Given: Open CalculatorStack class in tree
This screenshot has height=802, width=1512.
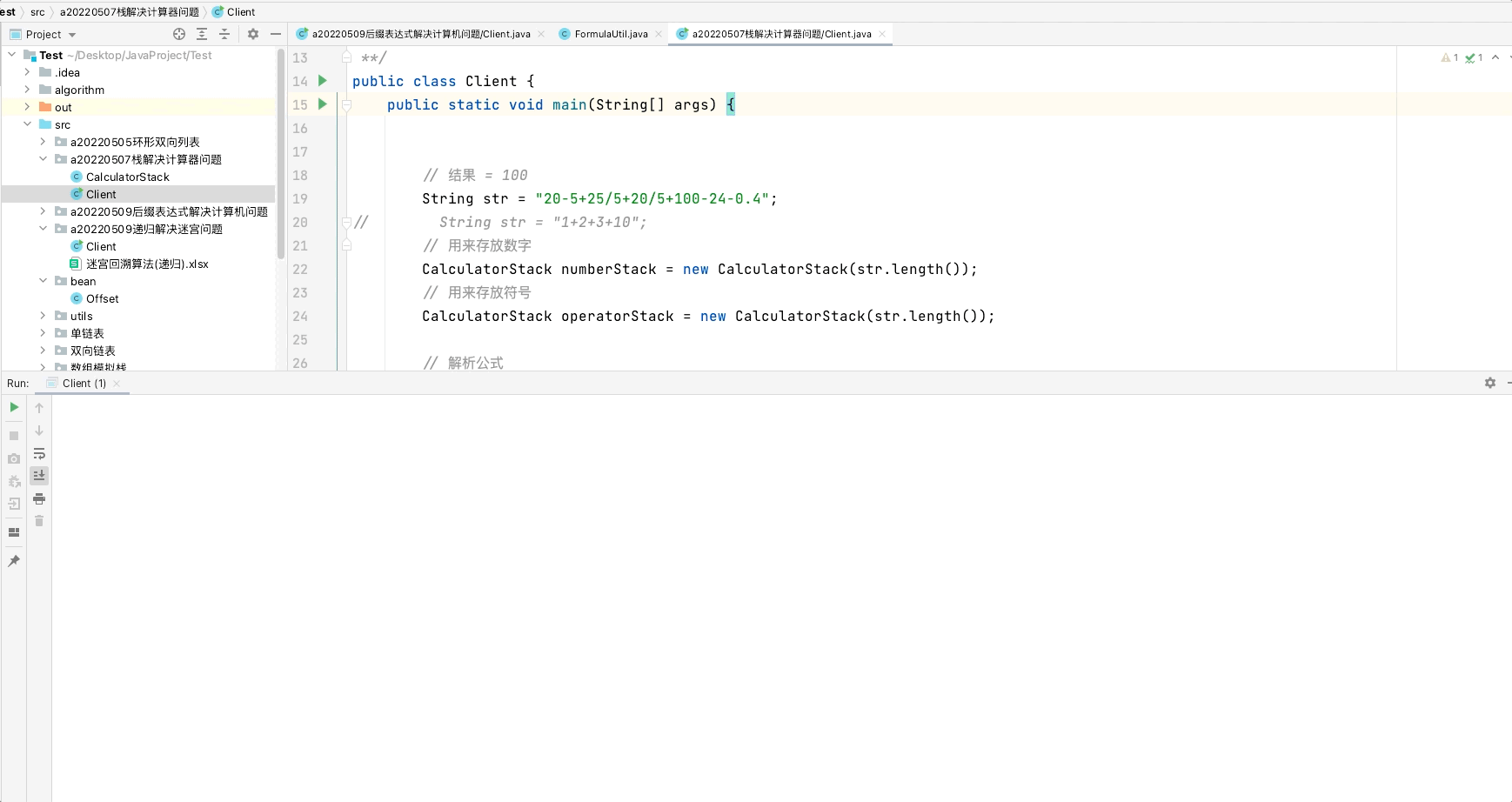Looking at the screenshot, I should (127, 177).
